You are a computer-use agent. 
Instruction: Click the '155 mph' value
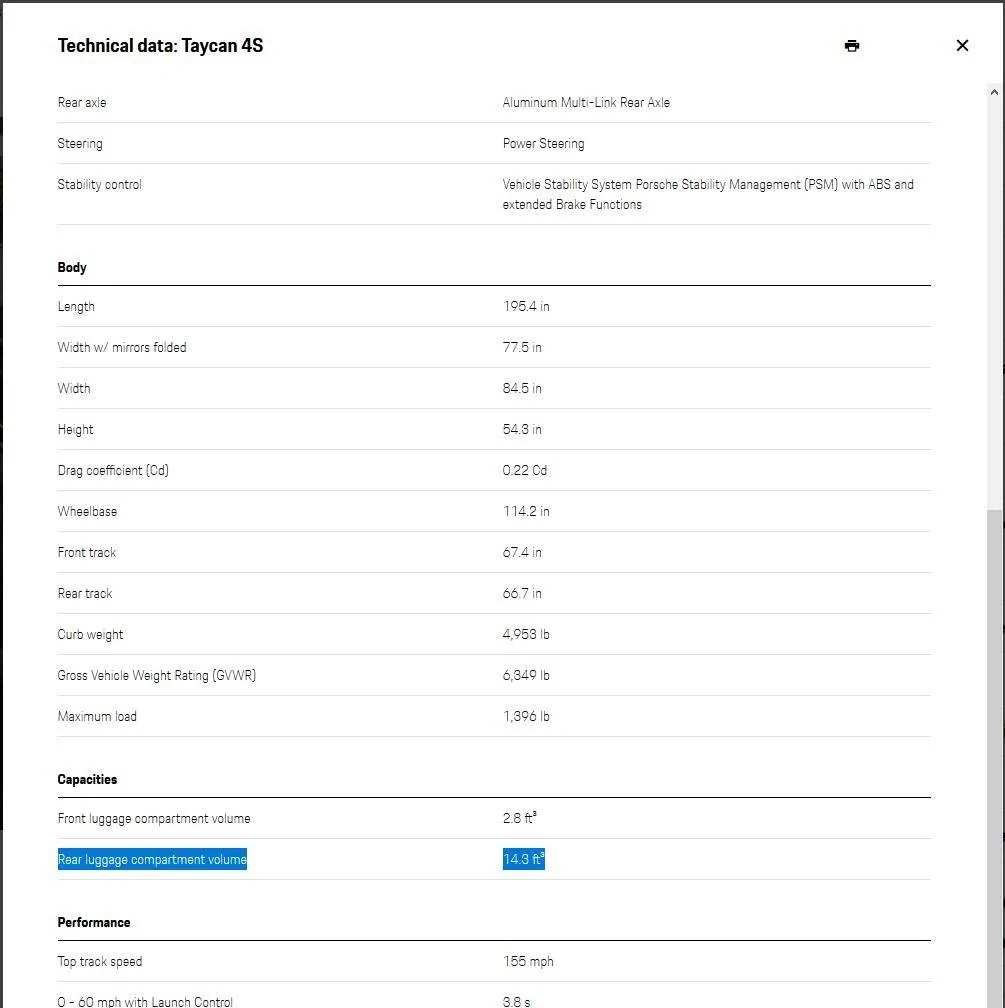click(528, 962)
